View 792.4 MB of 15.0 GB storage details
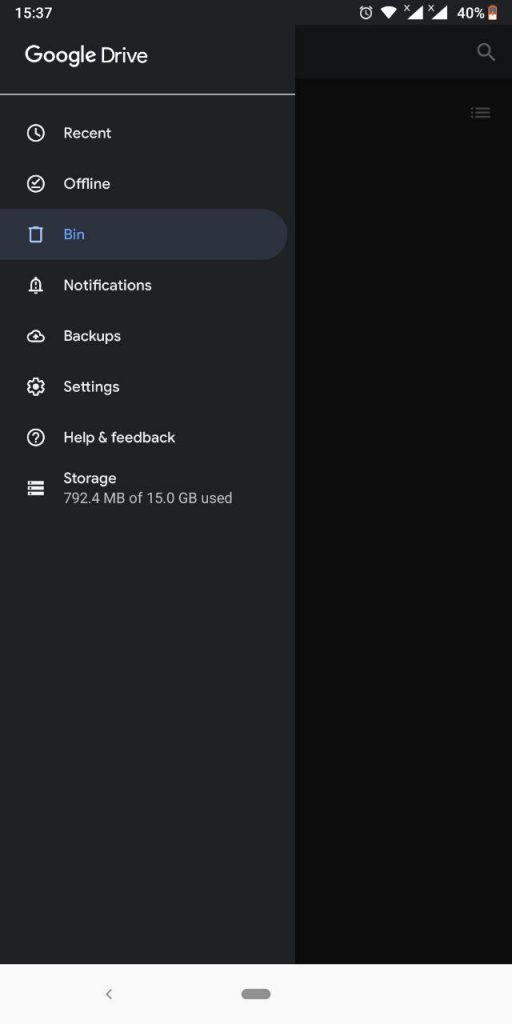Screen dimensions: 512x1024 [x=148, y=498]
